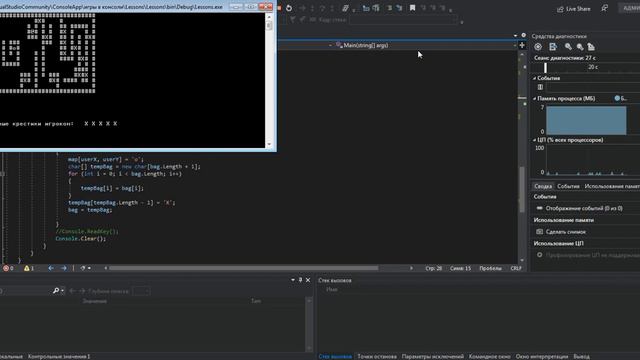Screen dimensions: 640x360
Task: Open Отображение событий (0 из 0) link
Action: click(584, 208)
